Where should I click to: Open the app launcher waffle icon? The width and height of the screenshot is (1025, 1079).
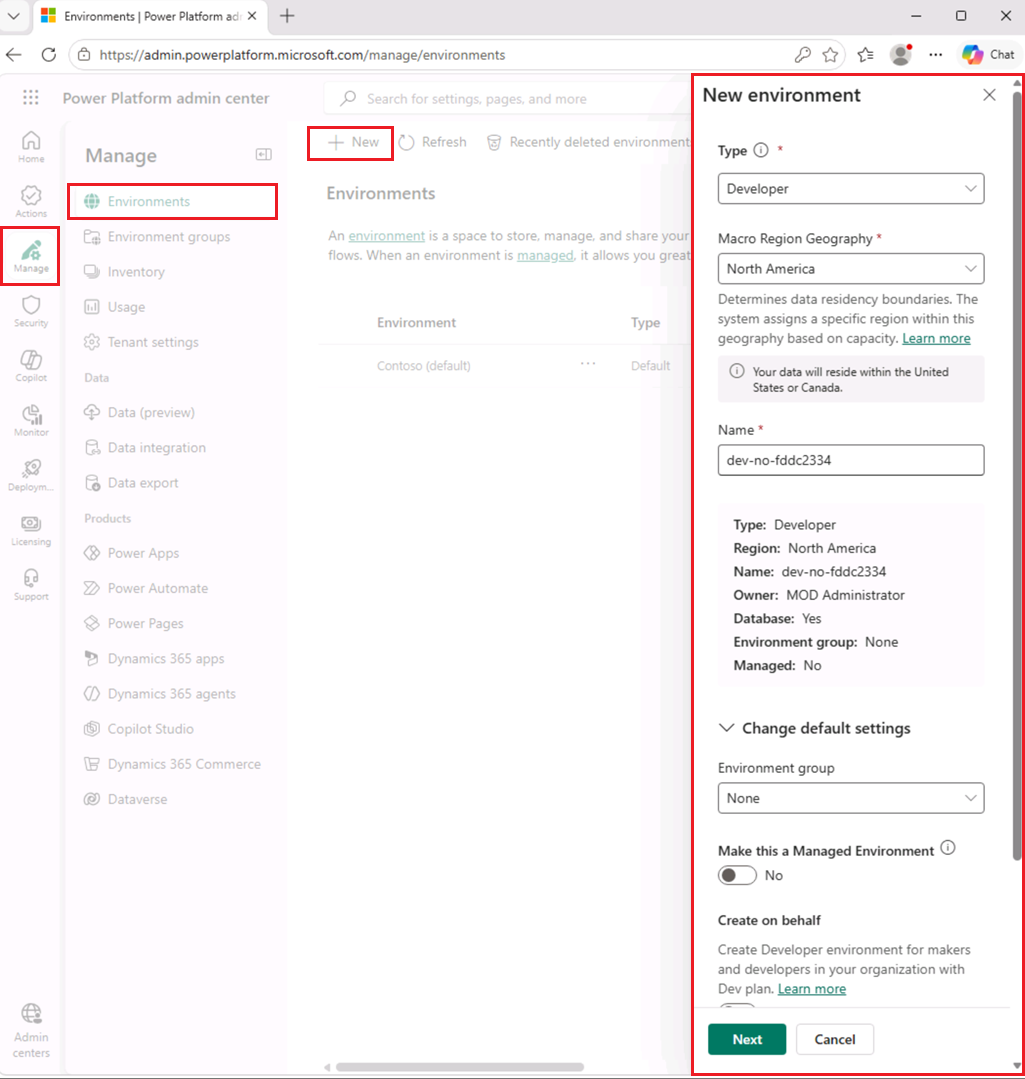click(31, 98)
